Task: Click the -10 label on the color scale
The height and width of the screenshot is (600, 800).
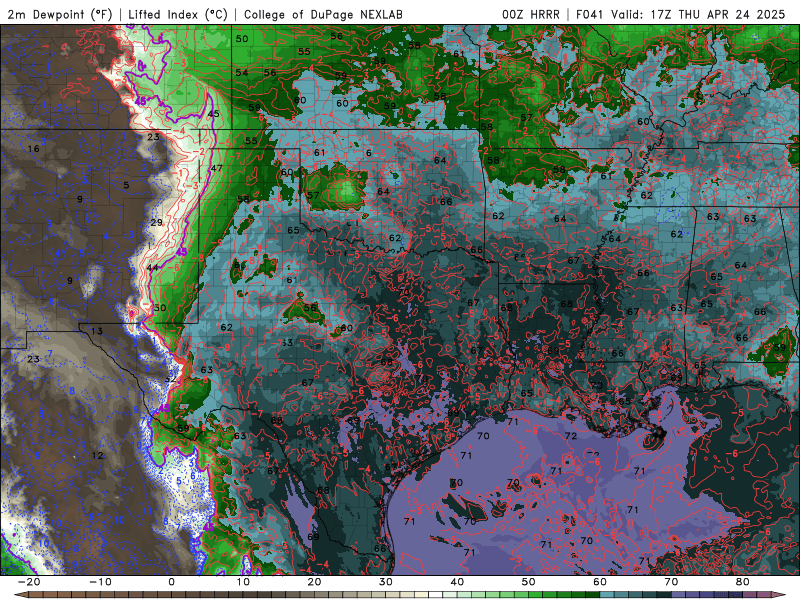Action: pos(100,582)
